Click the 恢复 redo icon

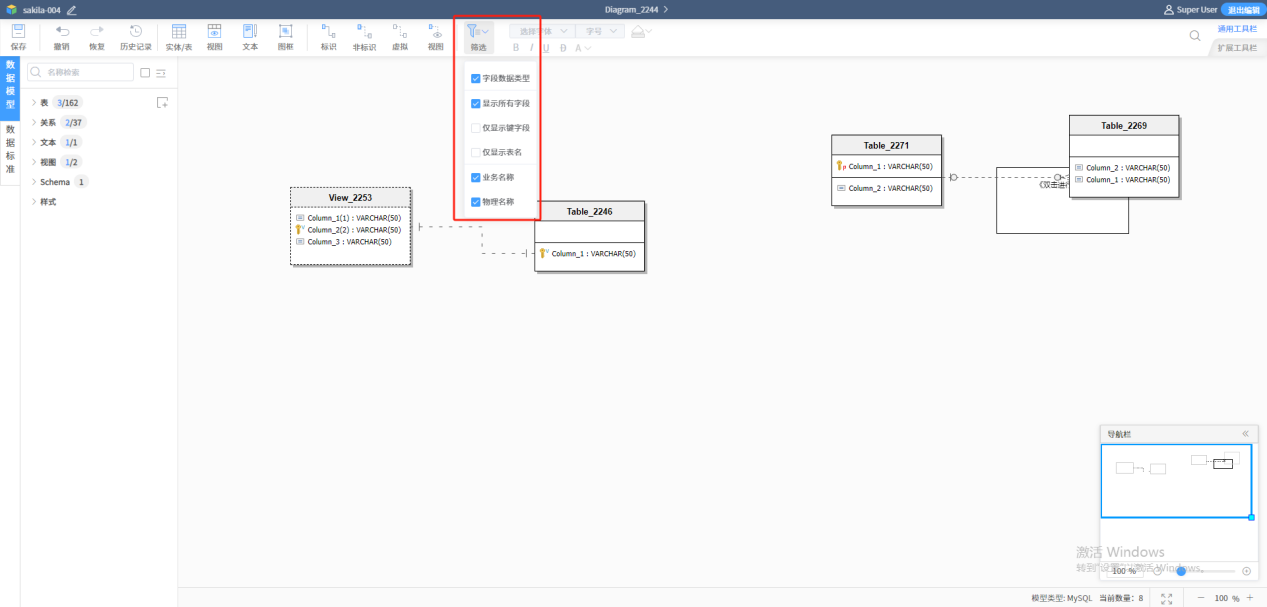point(97,32)
